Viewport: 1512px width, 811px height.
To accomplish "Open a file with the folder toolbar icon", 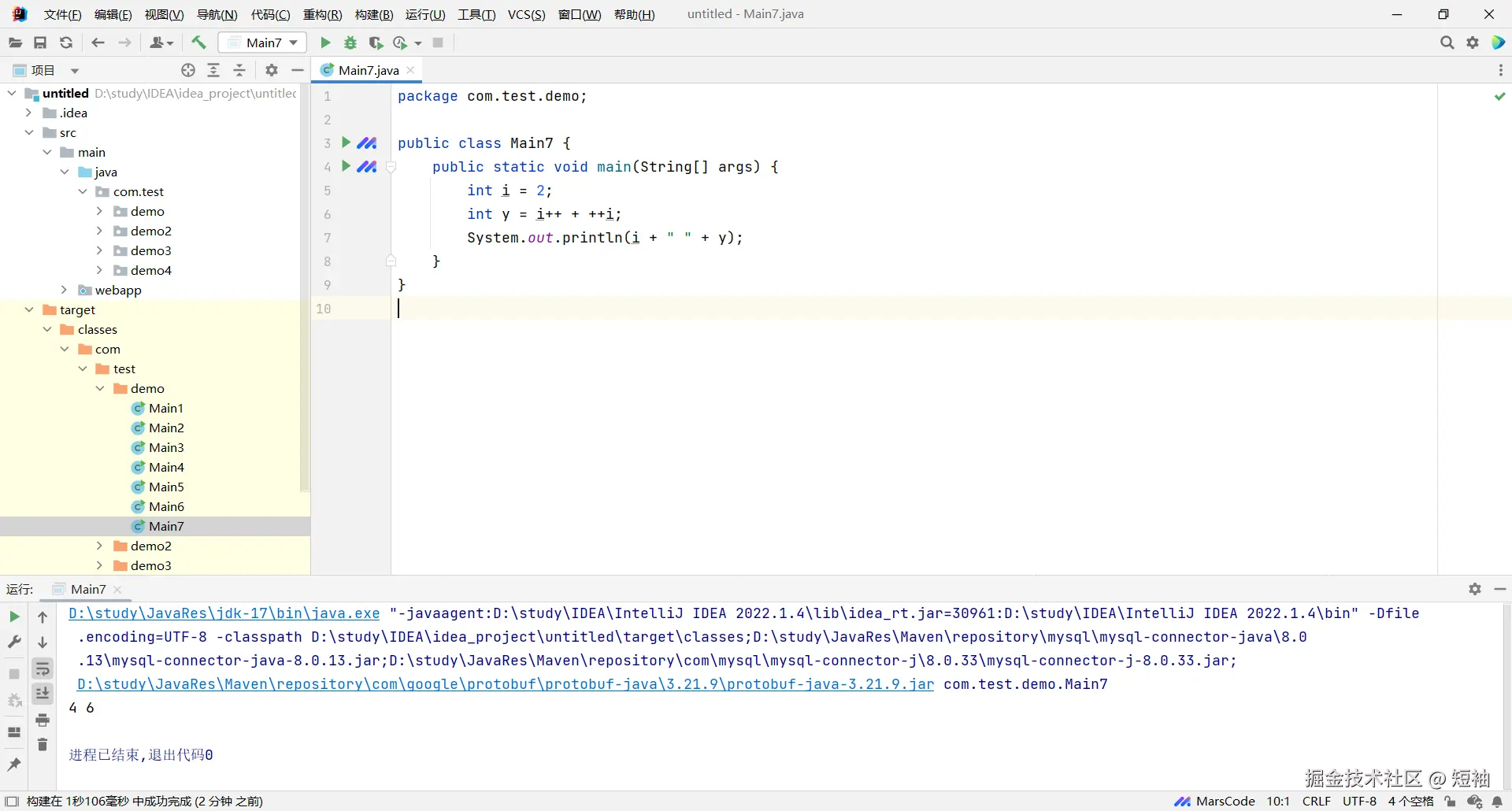I will coord(15,43).
